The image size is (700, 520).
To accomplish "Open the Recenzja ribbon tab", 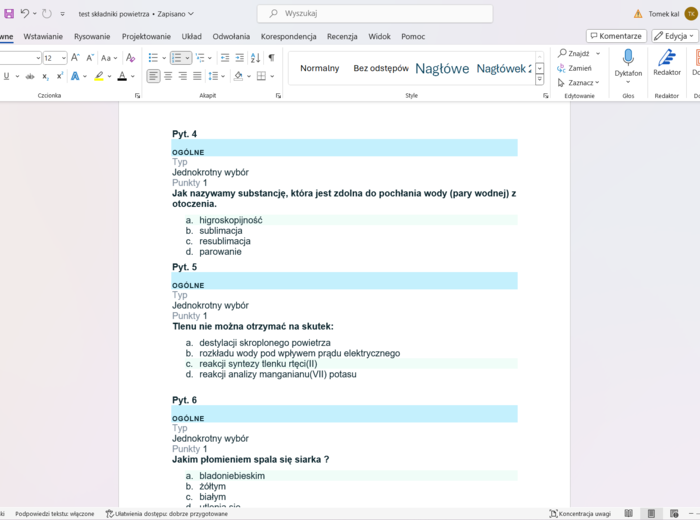I will pos(341,36).
